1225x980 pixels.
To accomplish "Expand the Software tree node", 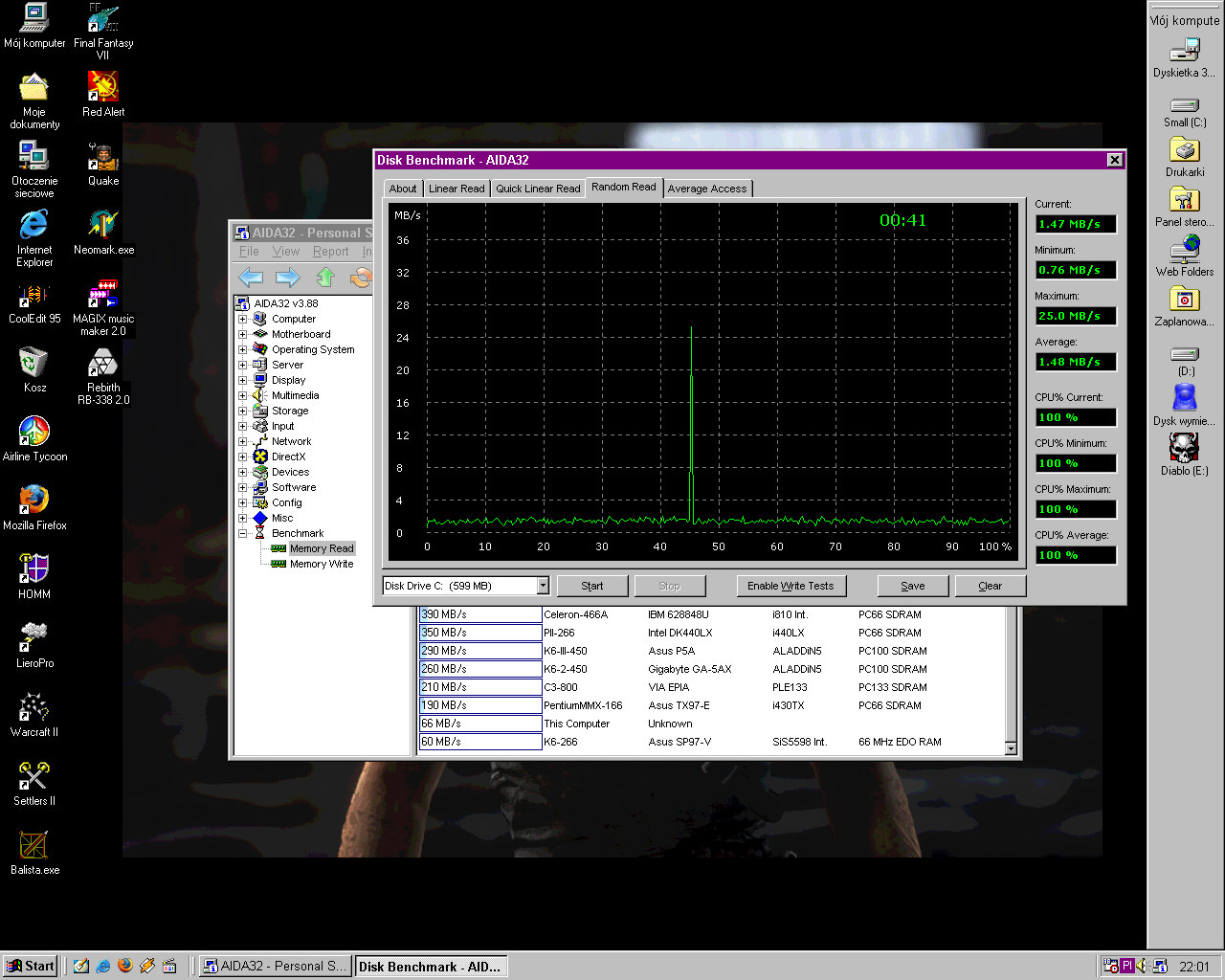I will [x=243, y=487].
